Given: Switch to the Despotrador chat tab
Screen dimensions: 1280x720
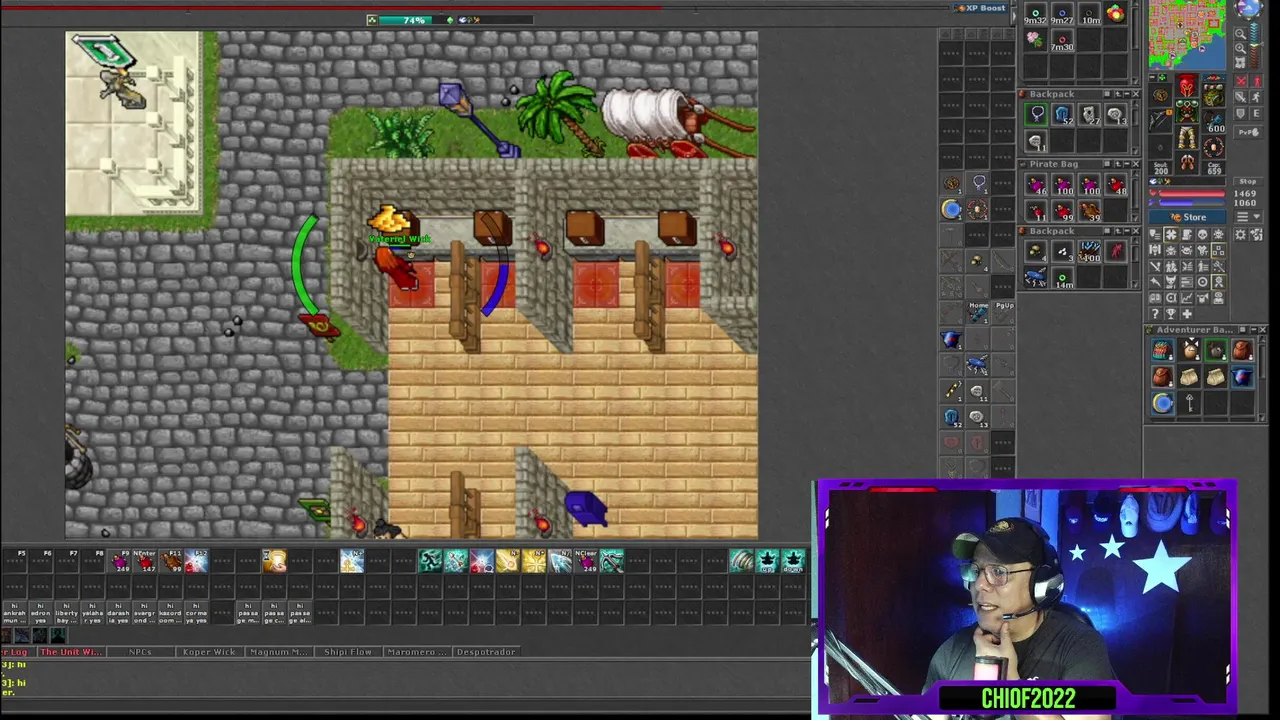Looking at the screenshot, I should pos(486,652).
